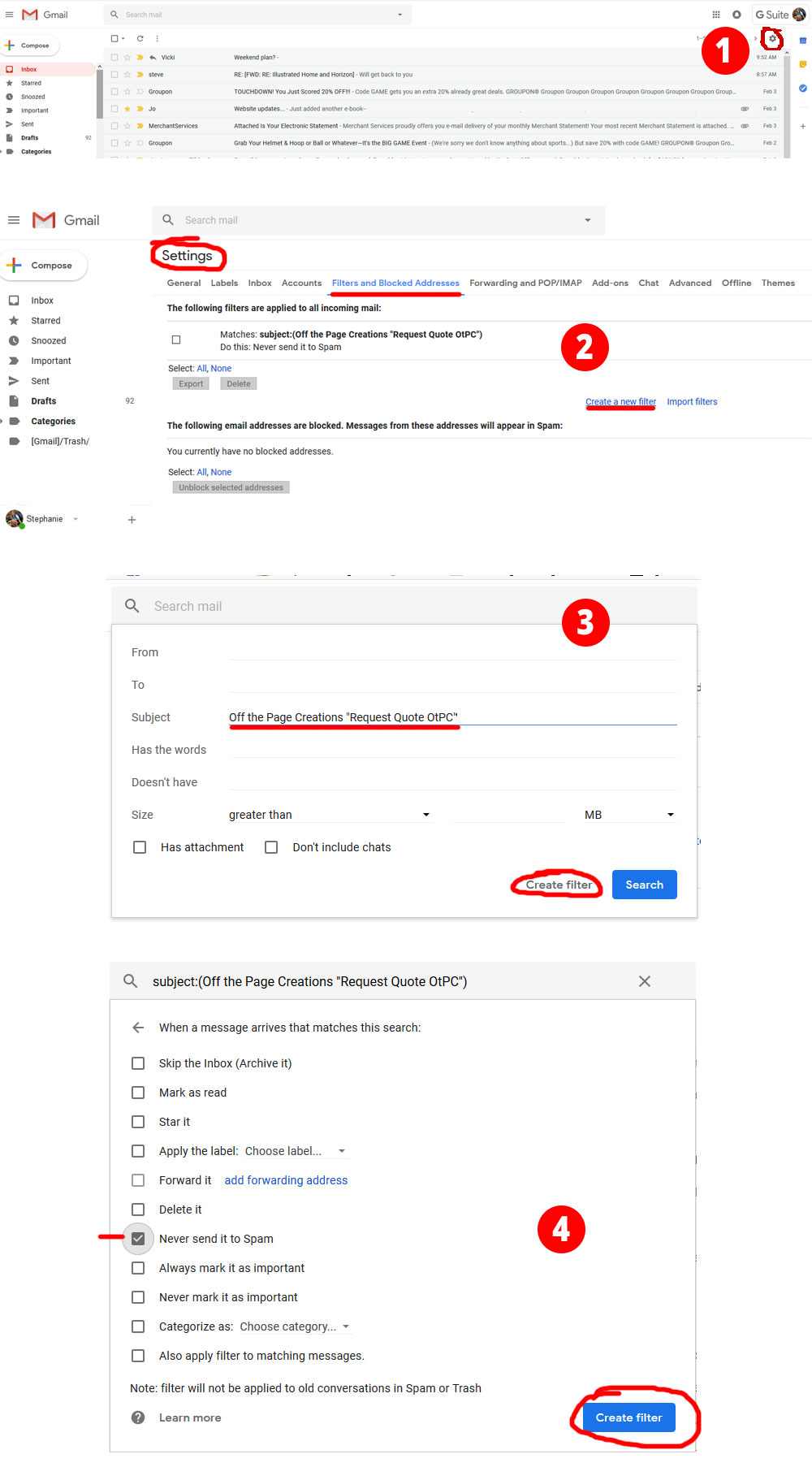Open the Keep side panel icon

pyautogui.click(x=803, y=64)
